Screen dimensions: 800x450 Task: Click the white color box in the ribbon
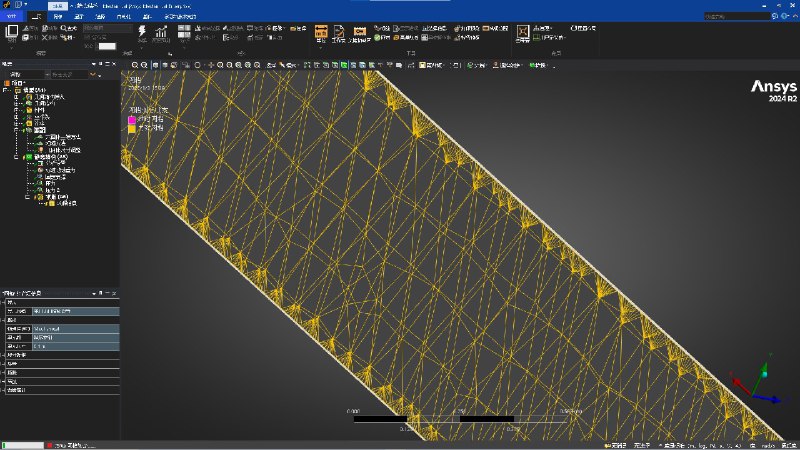pos(107,46)
